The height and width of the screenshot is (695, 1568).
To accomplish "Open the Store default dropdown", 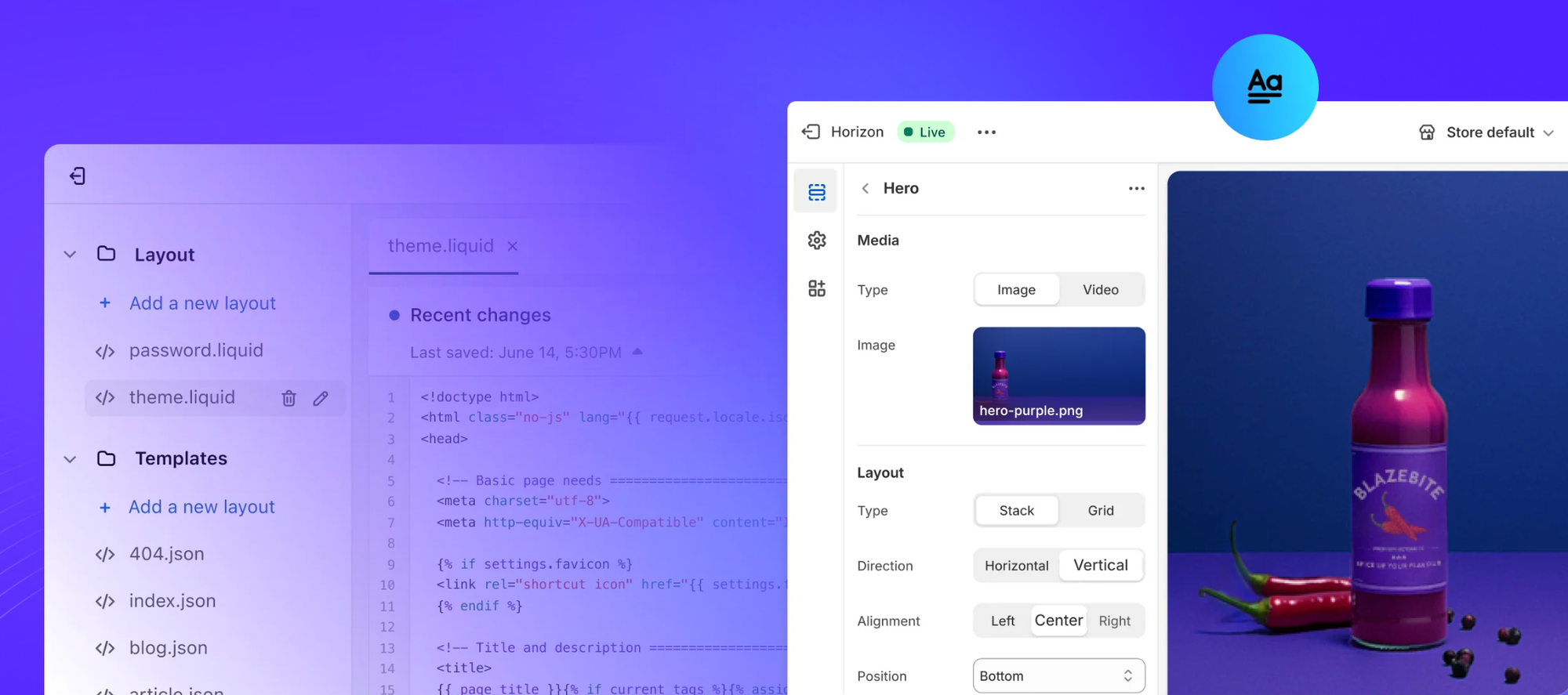I will click(x=1486, y=132).
